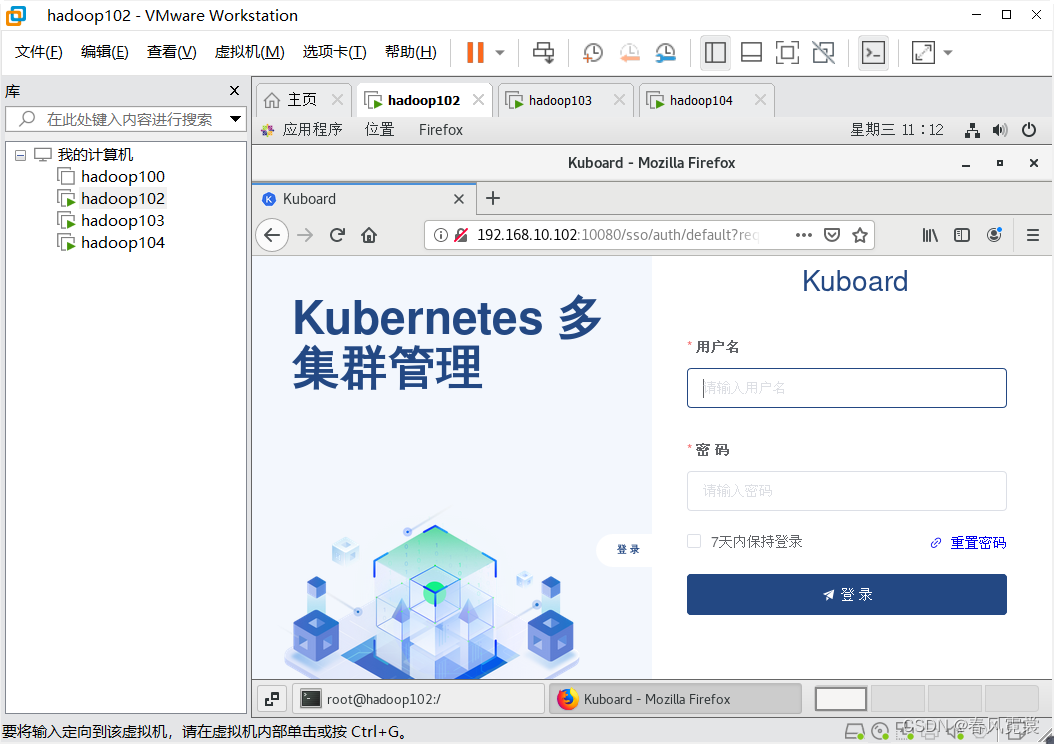Switch to root@hadoop102 terminal in taskbar
The image size is (1054, 744).
pyautogui.click(x=418, y=699)
